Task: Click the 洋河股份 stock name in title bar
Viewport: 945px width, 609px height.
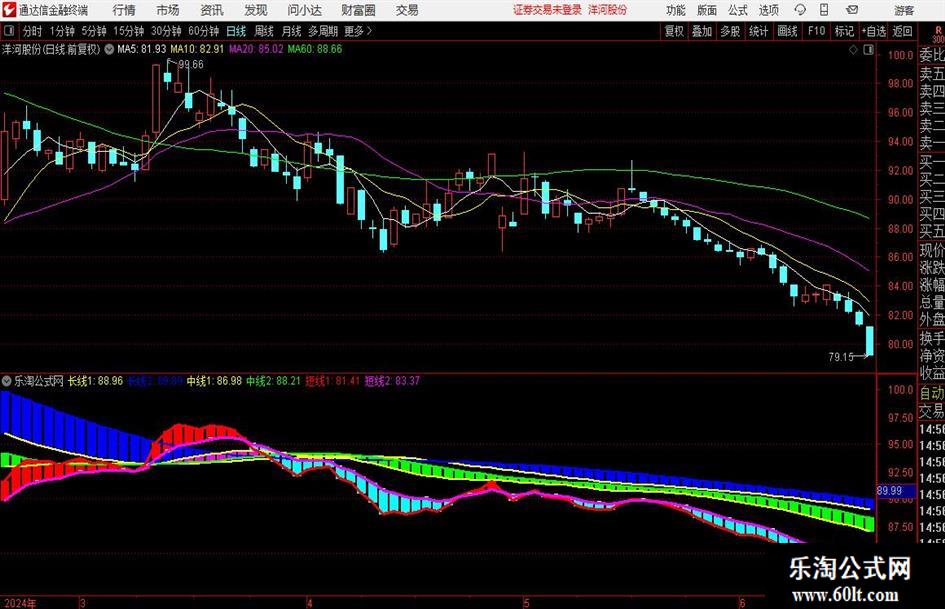Action: pyautogui.click(x=608, y=10)
